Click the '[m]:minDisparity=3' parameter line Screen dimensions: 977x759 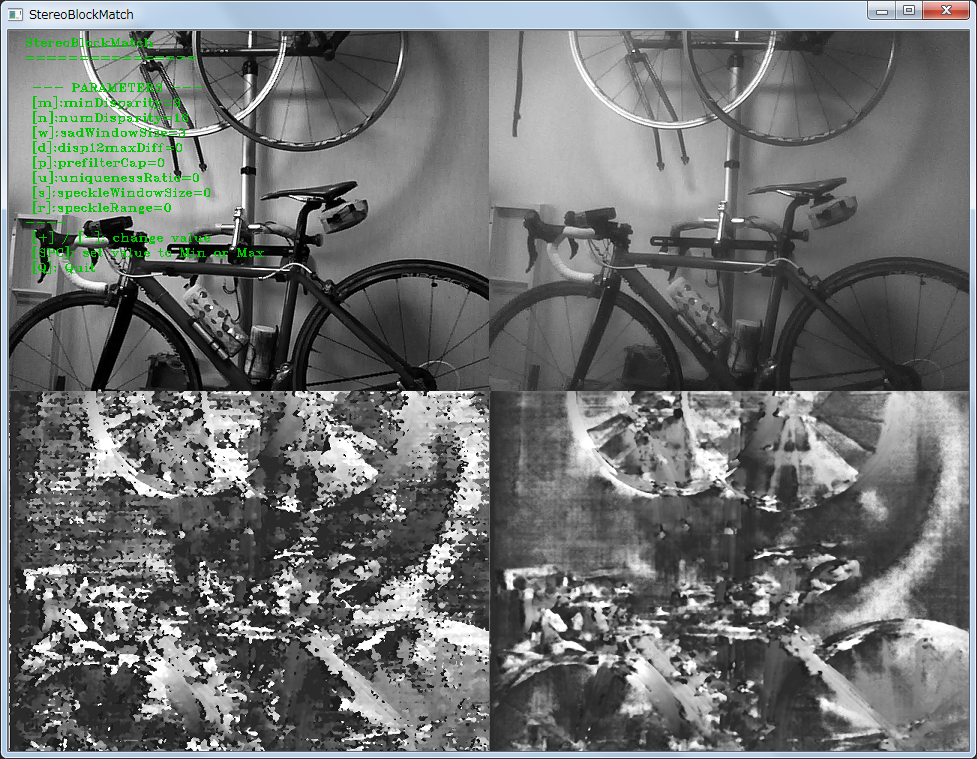[x=107, y=103]
